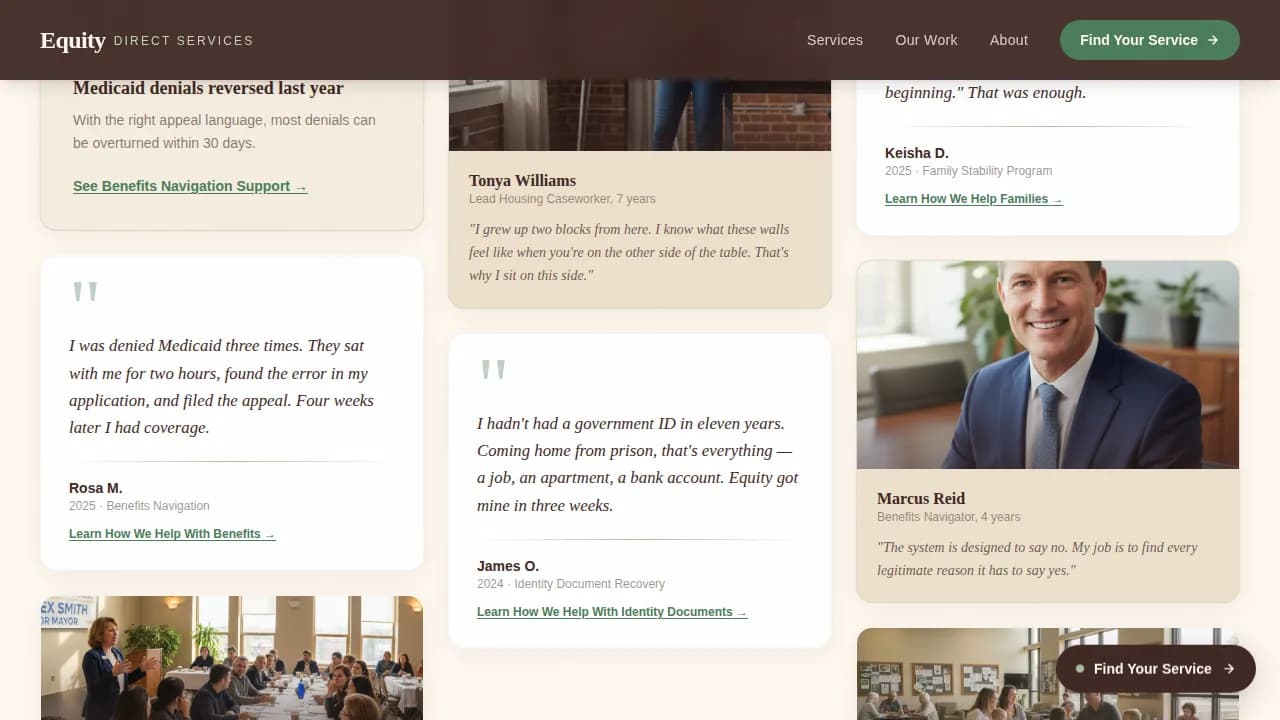Click the quotation mark icon on Rosa M.'s testimonial card
1280x720 pixels.
coord(84,291)
